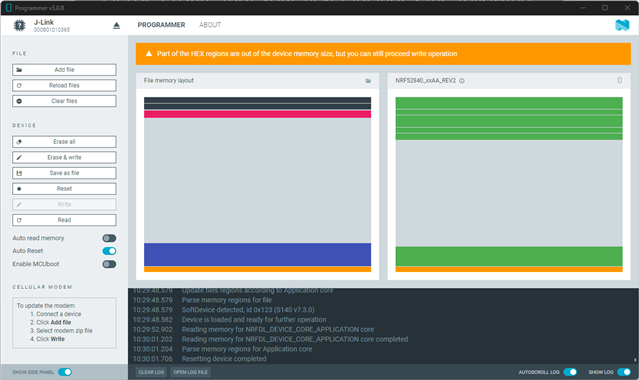The image size is (639, 380).
Task: Click the Erase all button
Action: 64,141
